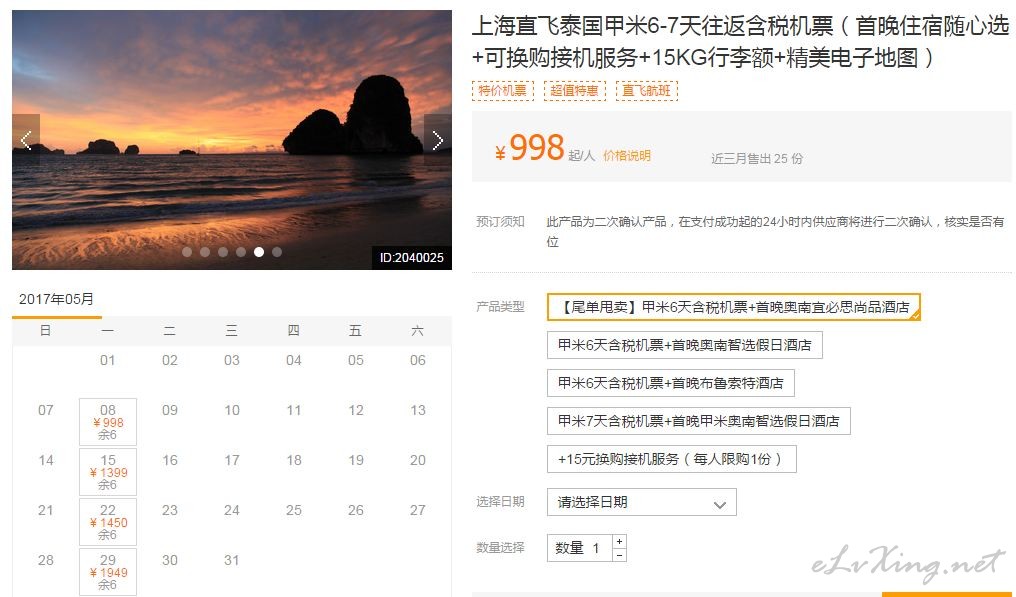The height and width of the screenshot is (597, 1016).
Task: Choose the 首晚布鲁索特酒店 product type
Action: click(x=671, y=383)
